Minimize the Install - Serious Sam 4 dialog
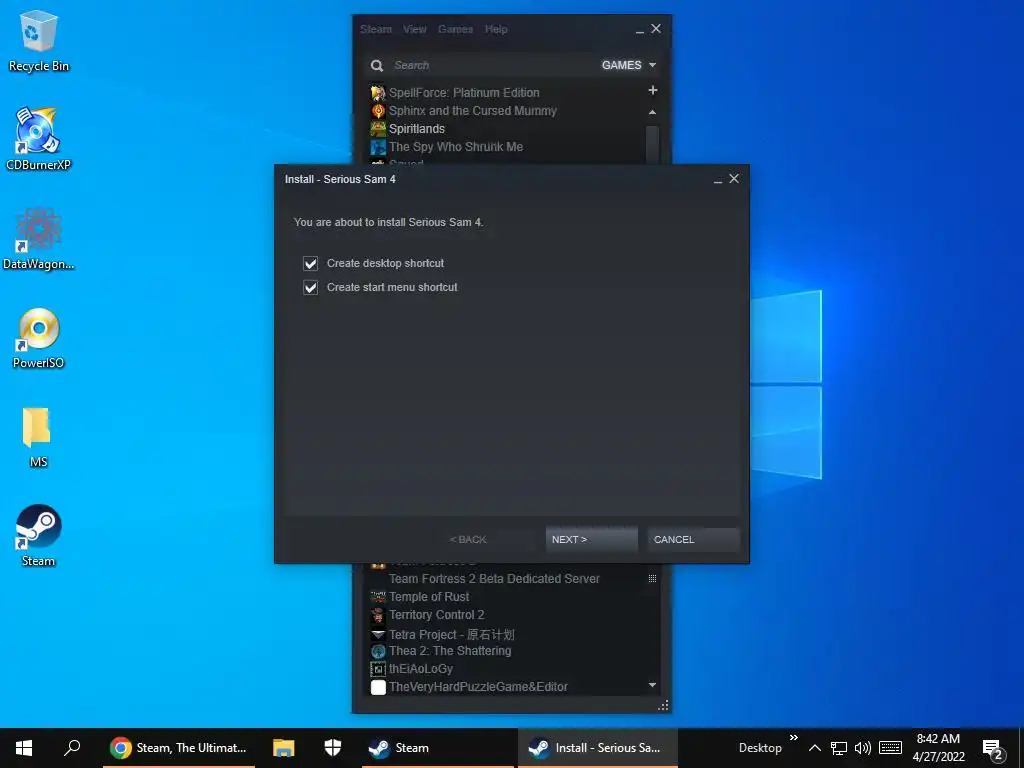Screen dimensions: 1024x768 718,180
